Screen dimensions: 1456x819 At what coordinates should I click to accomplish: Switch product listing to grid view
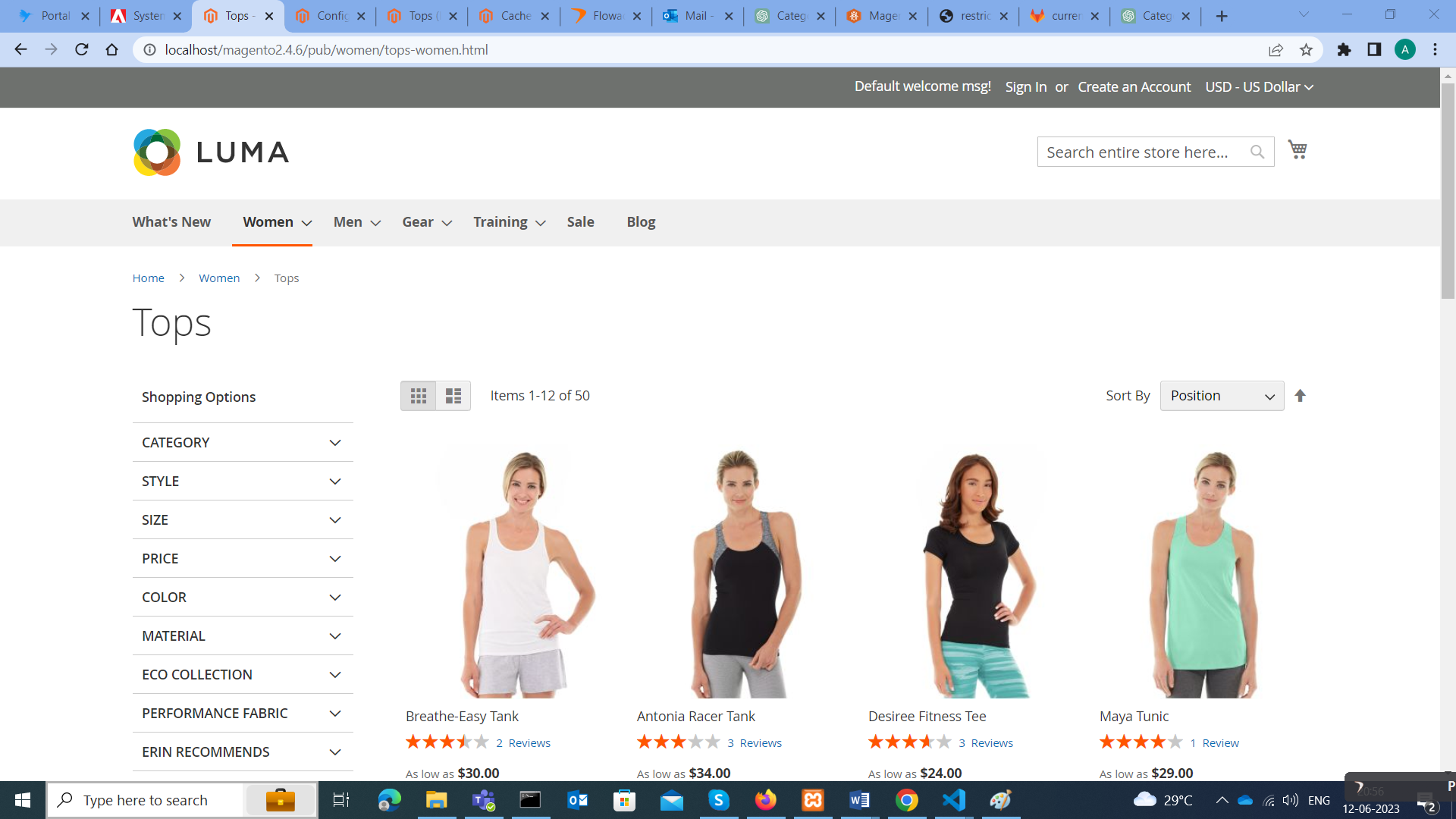(418, 395)
